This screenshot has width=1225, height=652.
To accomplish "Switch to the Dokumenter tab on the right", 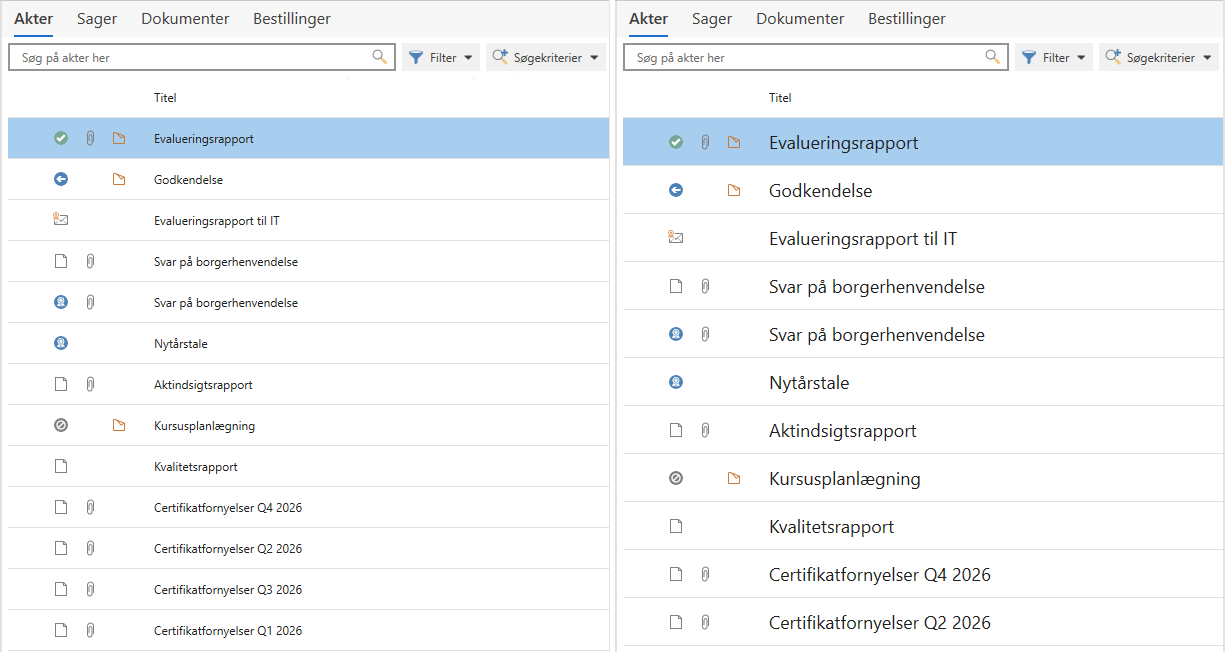I will click(x=801, y=18).
